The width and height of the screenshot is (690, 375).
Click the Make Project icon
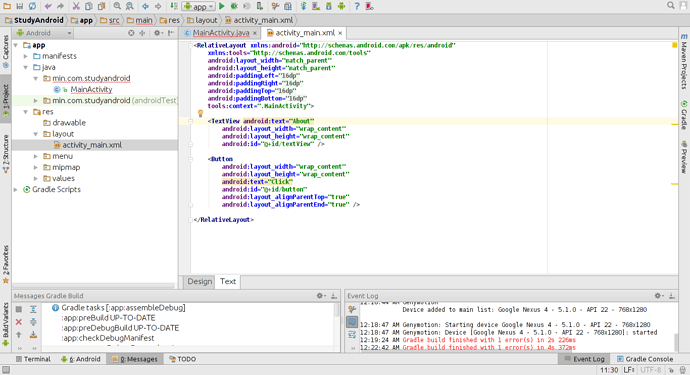[174, 6]
